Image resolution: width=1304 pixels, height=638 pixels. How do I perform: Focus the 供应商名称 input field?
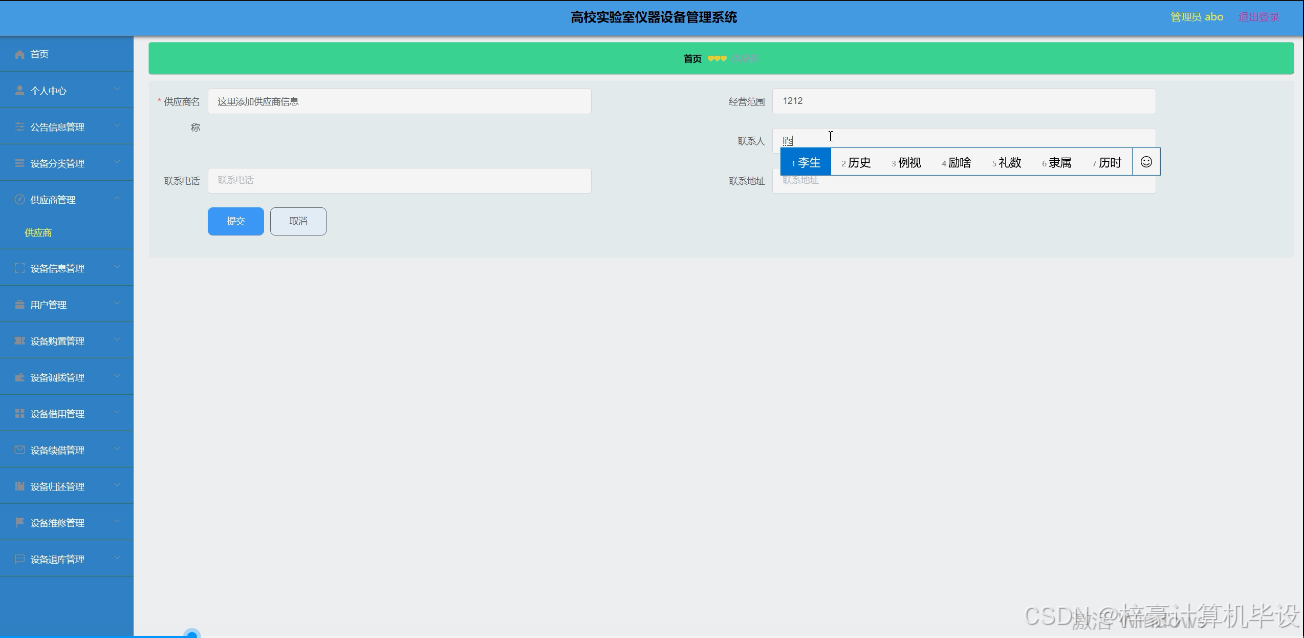399,101
